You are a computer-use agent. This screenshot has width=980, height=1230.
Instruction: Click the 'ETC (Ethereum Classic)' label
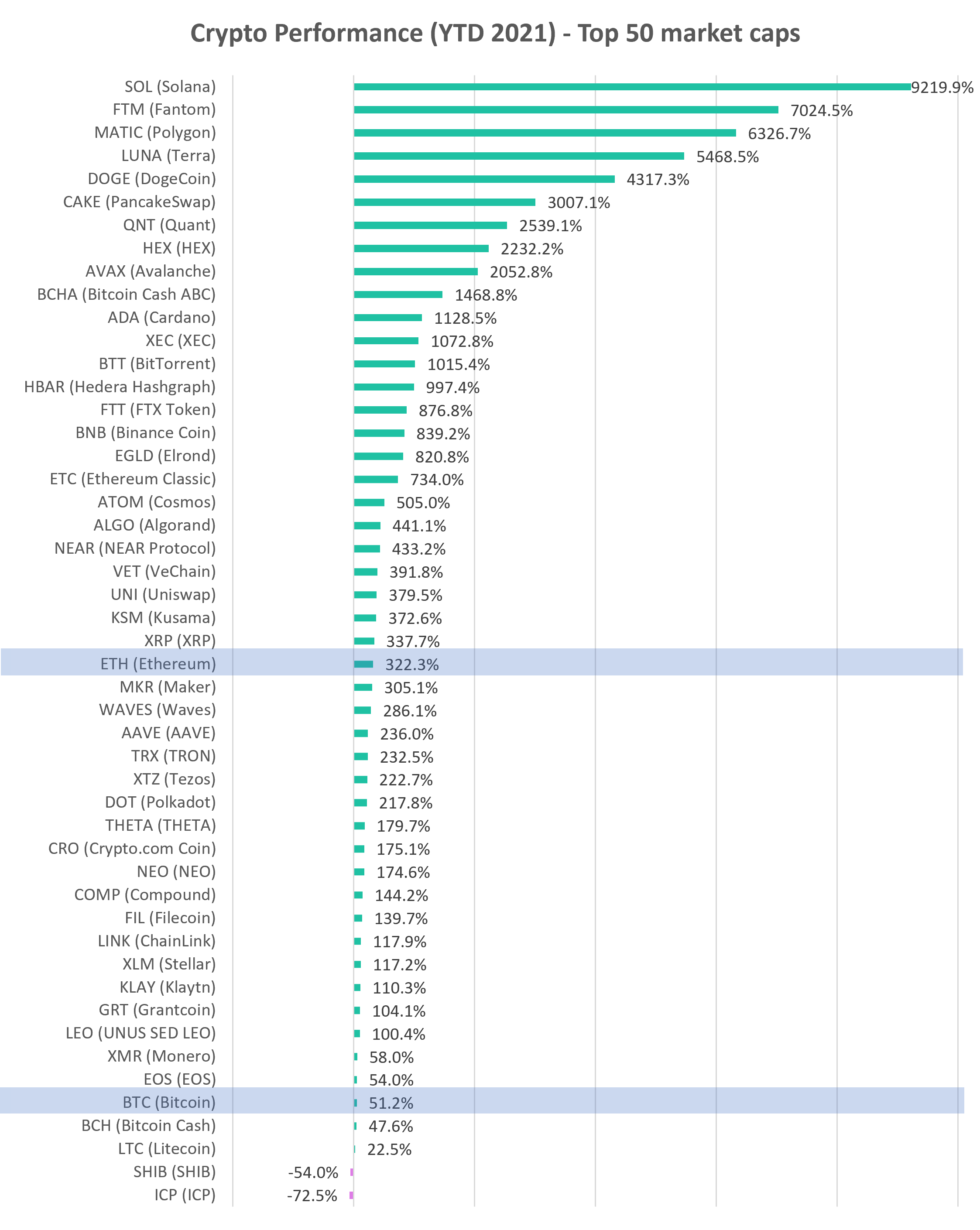[x=133, y=479]
